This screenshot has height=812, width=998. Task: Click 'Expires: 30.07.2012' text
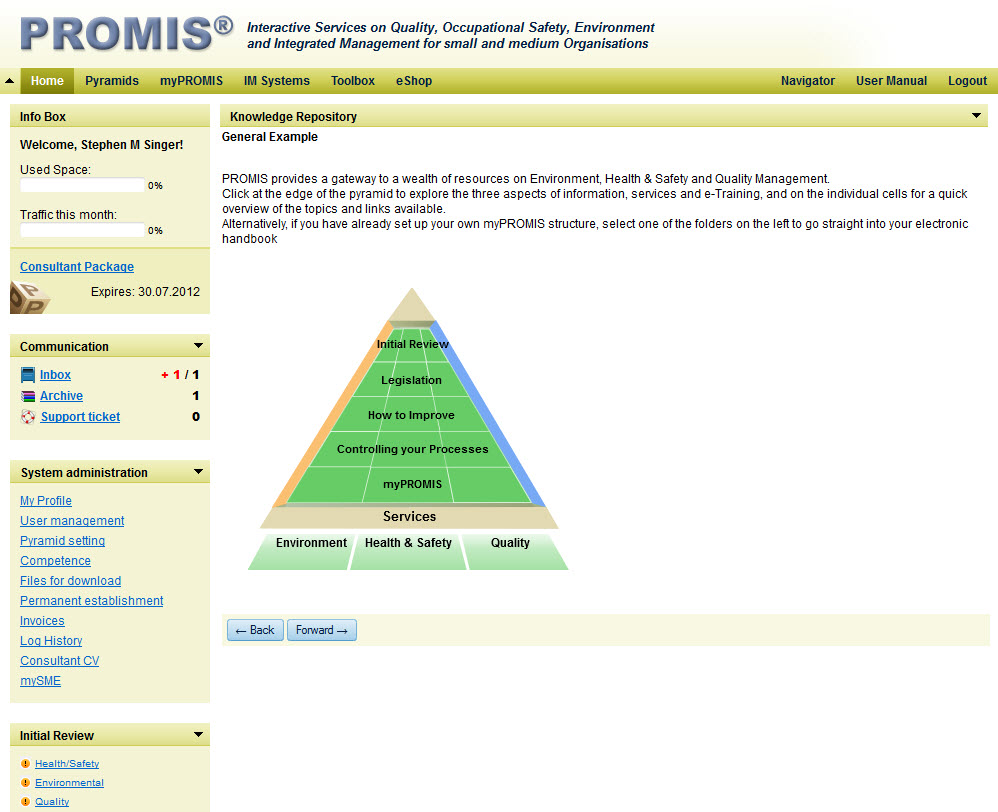click(145, 291)
